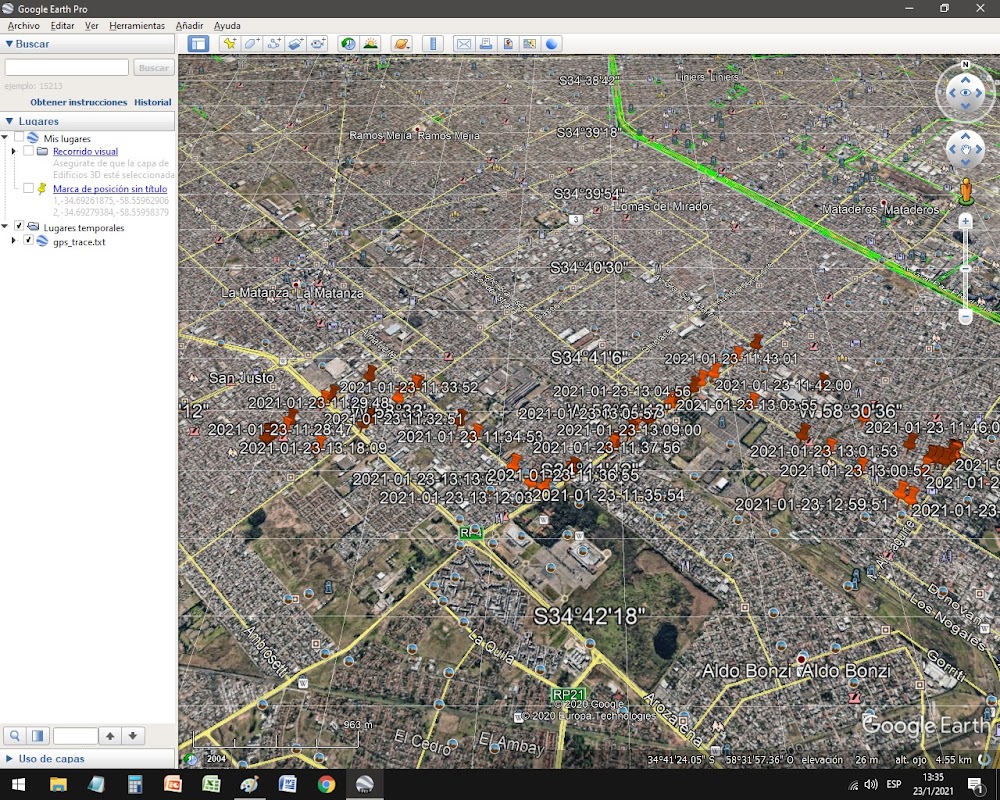1000x800 pixels.
Task: Click the places search magnifier button
Action: [15, 736]
